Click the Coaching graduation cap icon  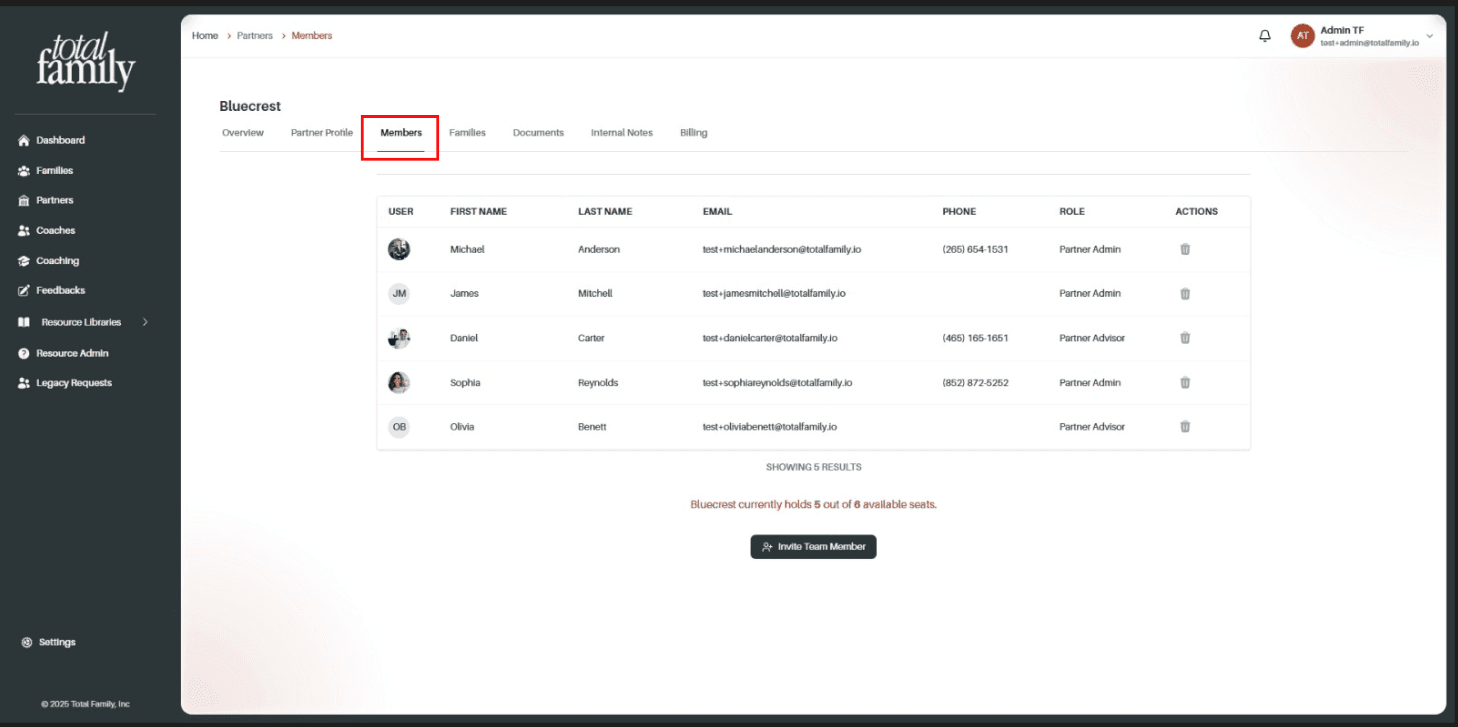click(x=24, y=261)
